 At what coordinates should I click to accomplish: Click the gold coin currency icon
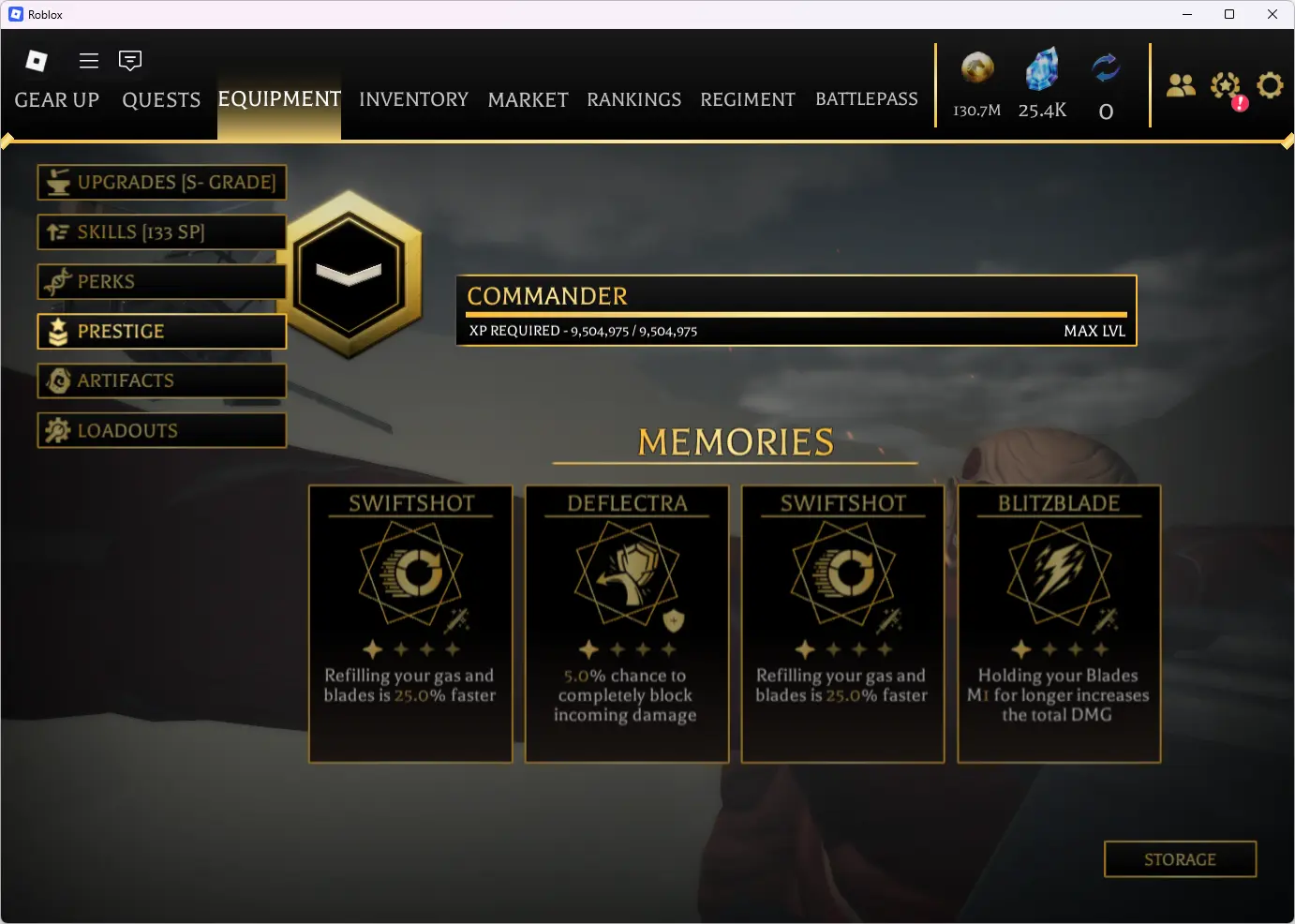[x=977, y=68]
